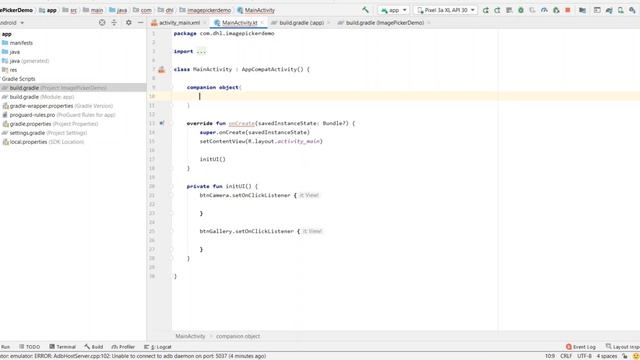640x360 pixels.
Task: Open the Event Log
Action: tap(581, 347)
